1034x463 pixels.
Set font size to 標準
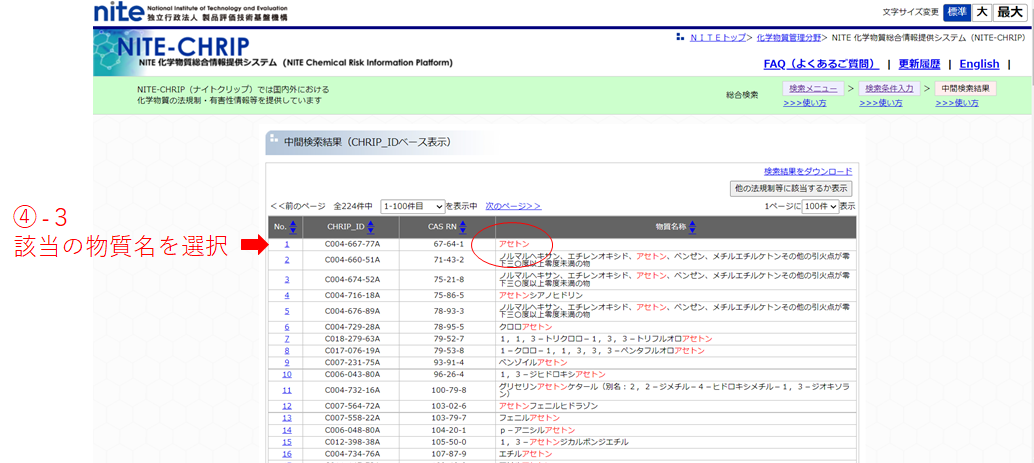(958, 13)
